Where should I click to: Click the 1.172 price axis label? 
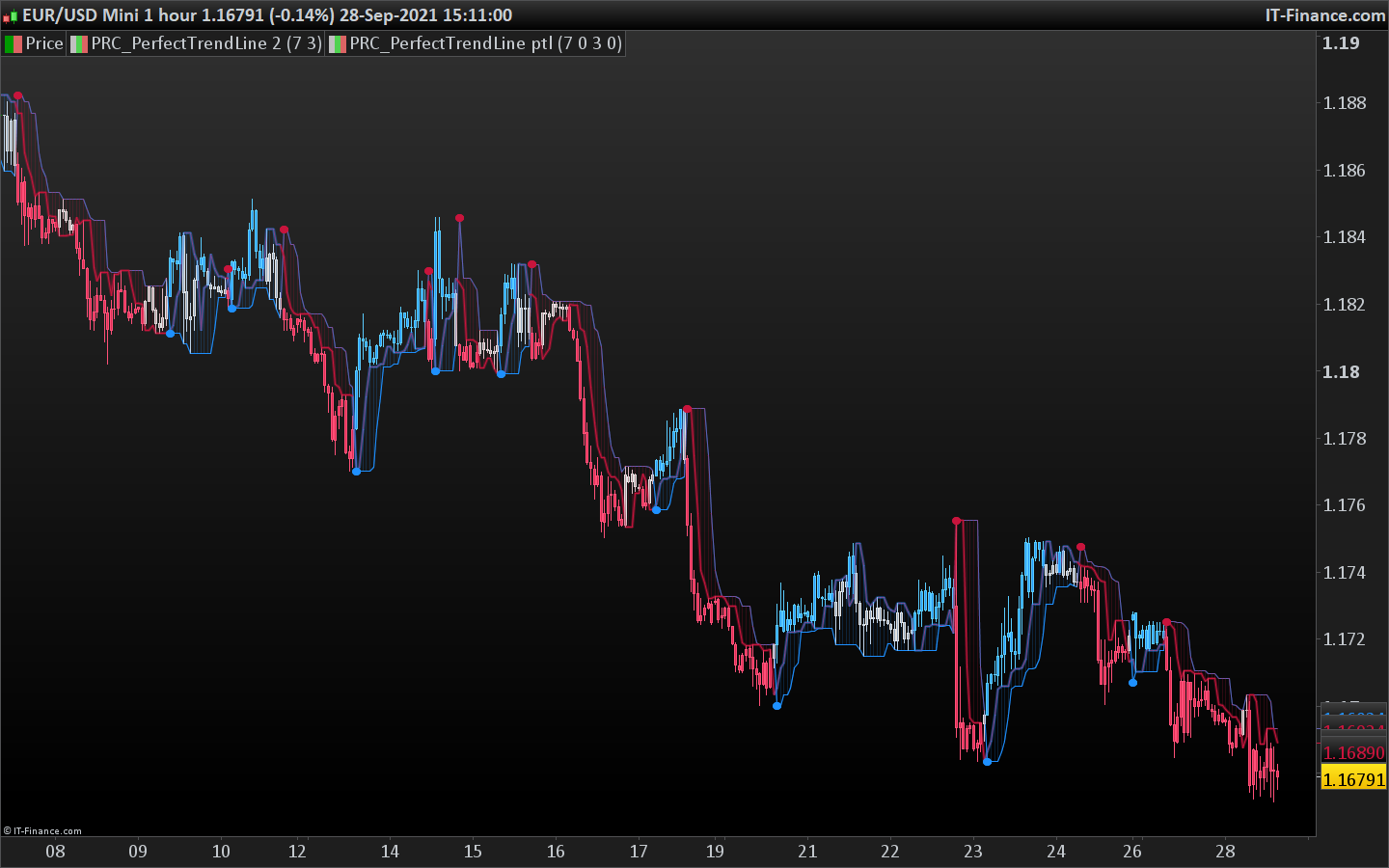point(1345,639)
